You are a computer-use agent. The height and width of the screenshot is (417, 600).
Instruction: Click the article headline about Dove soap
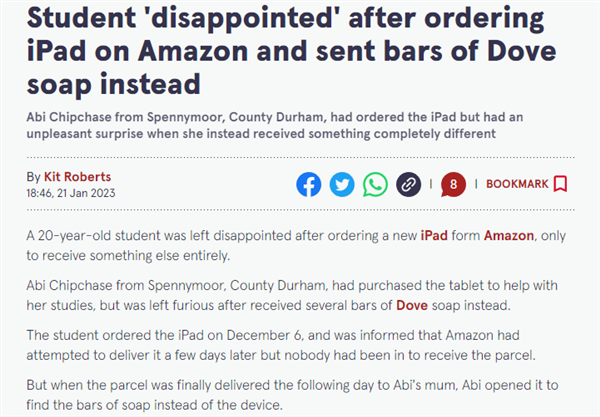[x=291, y=51]
